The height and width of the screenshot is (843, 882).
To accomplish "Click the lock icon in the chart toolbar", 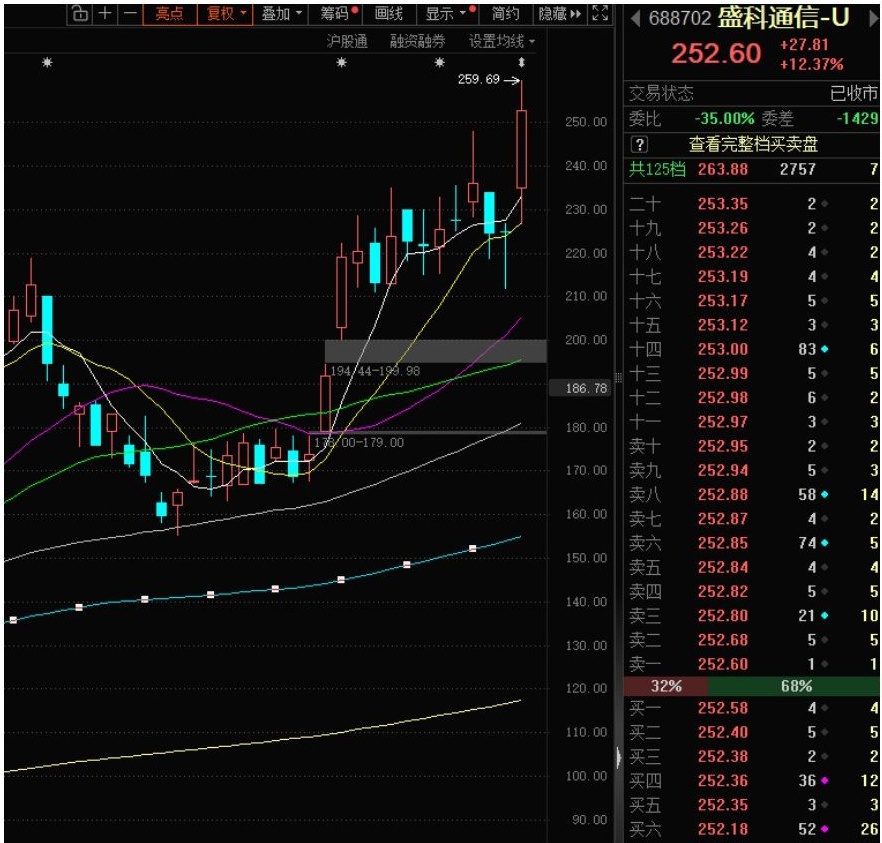I will [80, 13].
